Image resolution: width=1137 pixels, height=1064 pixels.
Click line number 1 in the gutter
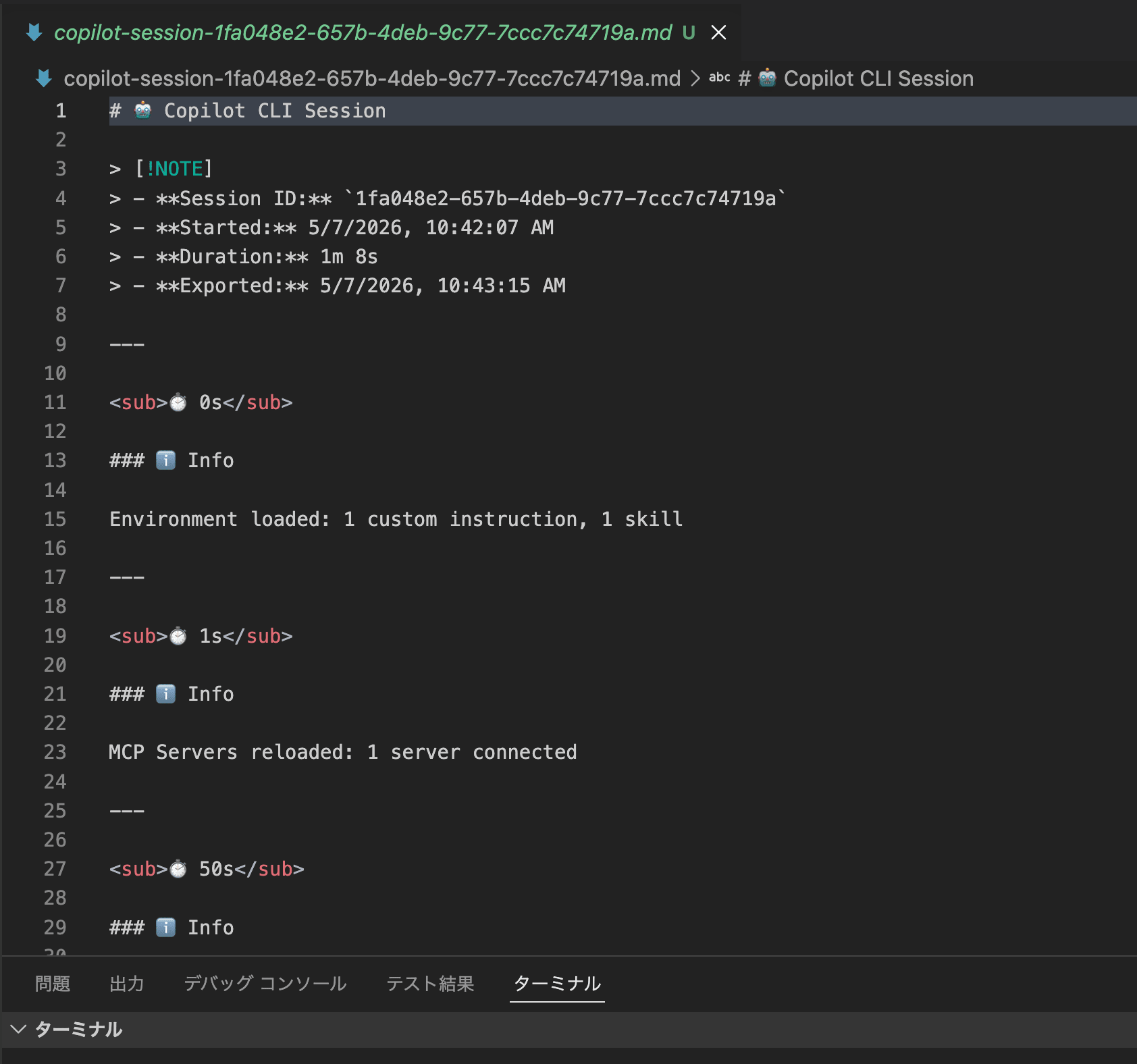[61, 111]
